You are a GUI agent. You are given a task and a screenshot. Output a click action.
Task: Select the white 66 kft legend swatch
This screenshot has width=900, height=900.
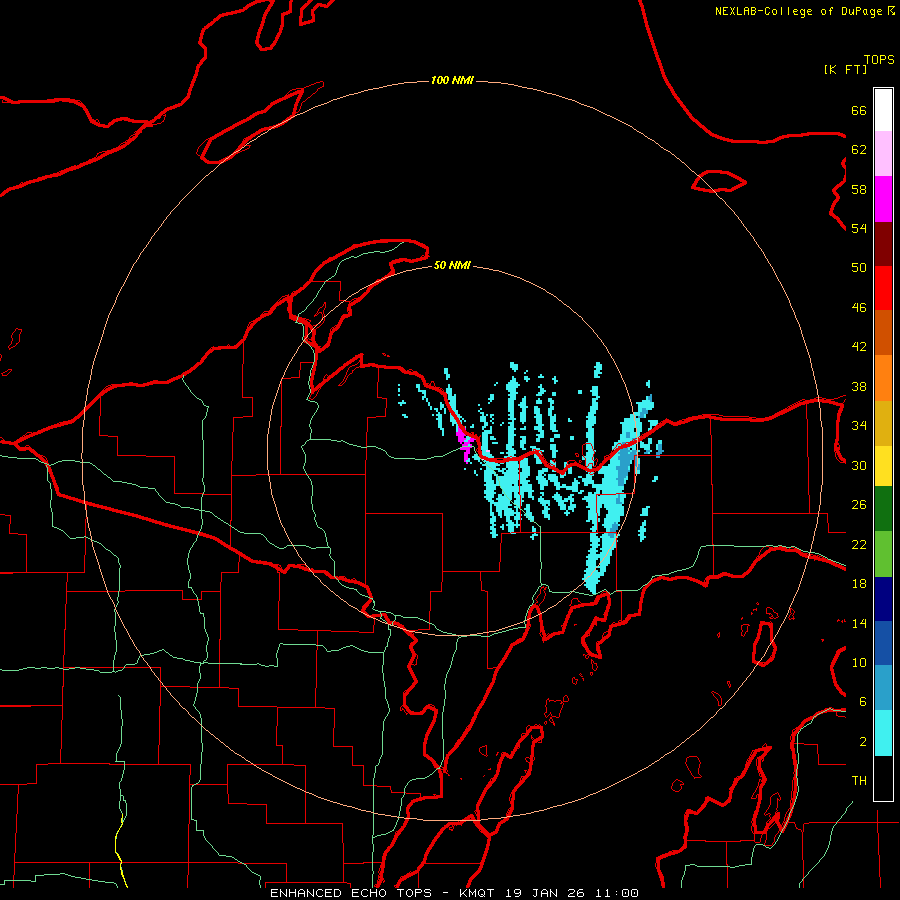tap(883, 110)
